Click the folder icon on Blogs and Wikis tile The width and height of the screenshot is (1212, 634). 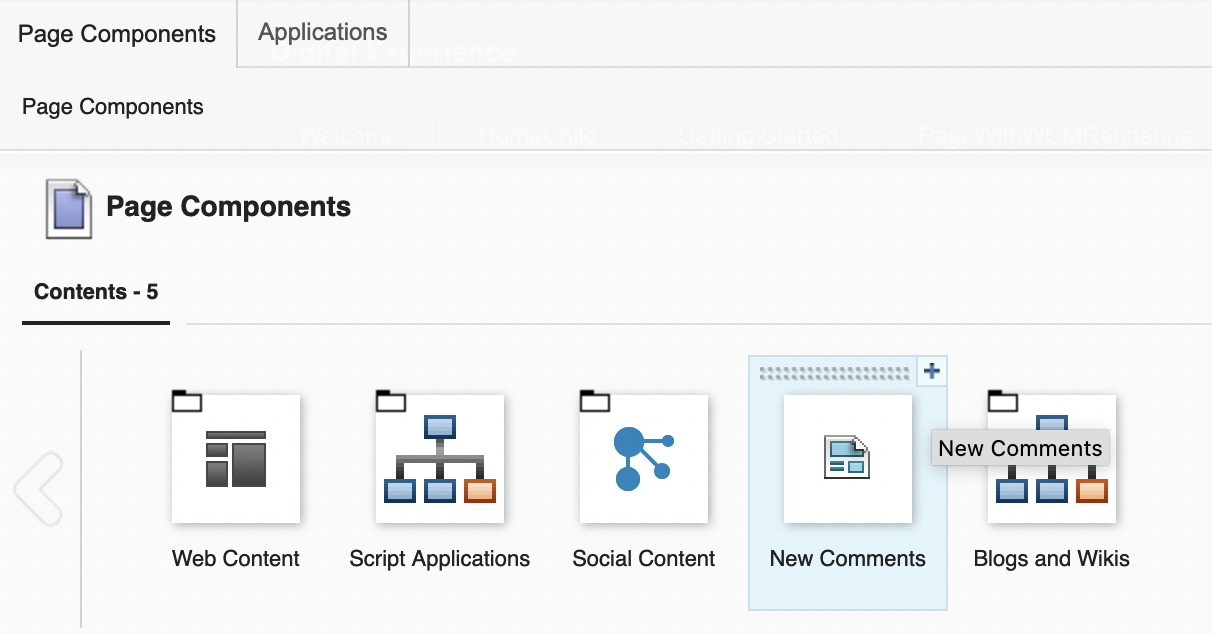click(x=1005, y=399)
